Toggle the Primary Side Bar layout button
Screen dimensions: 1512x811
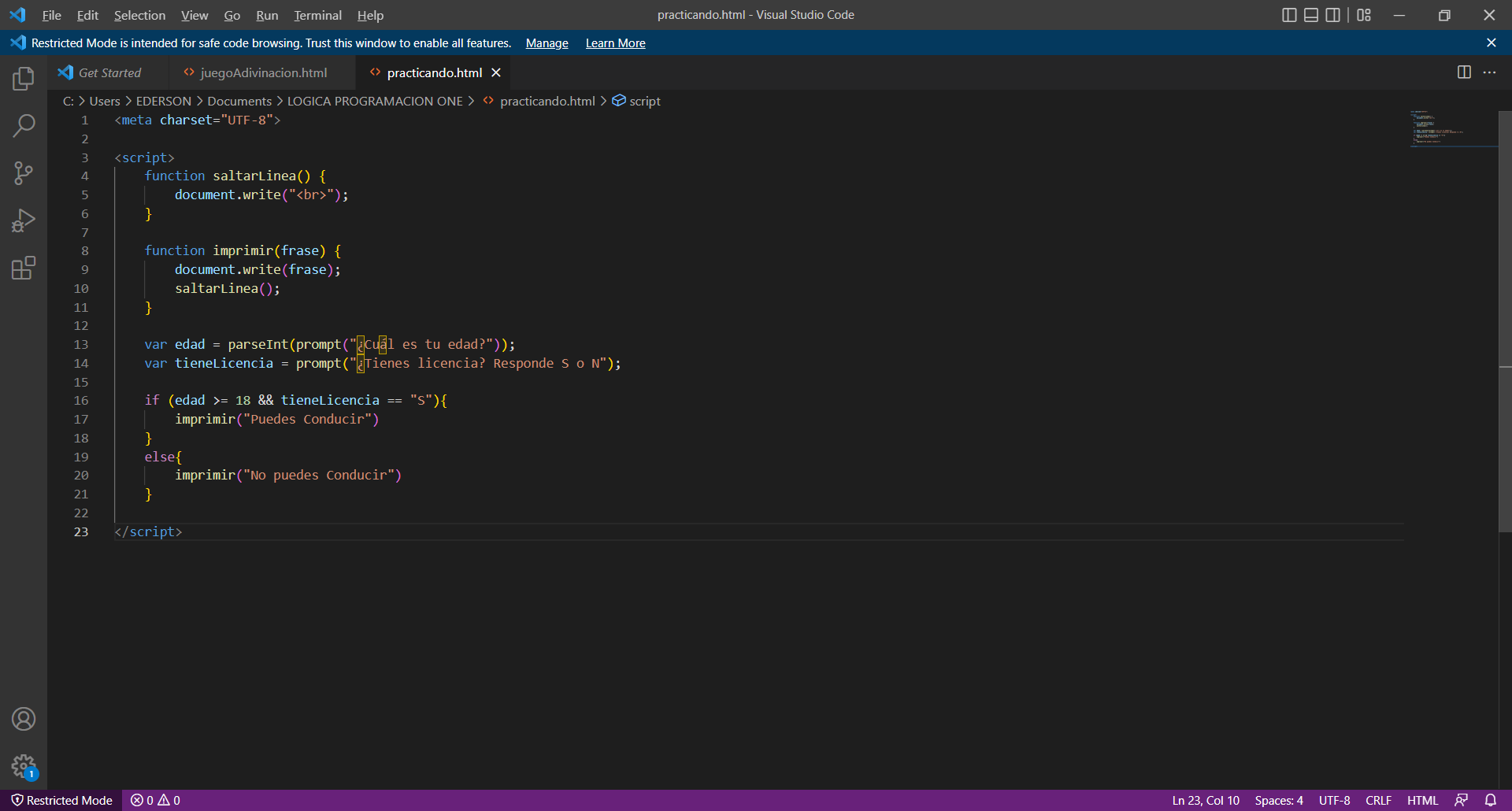coord(1289,15)
